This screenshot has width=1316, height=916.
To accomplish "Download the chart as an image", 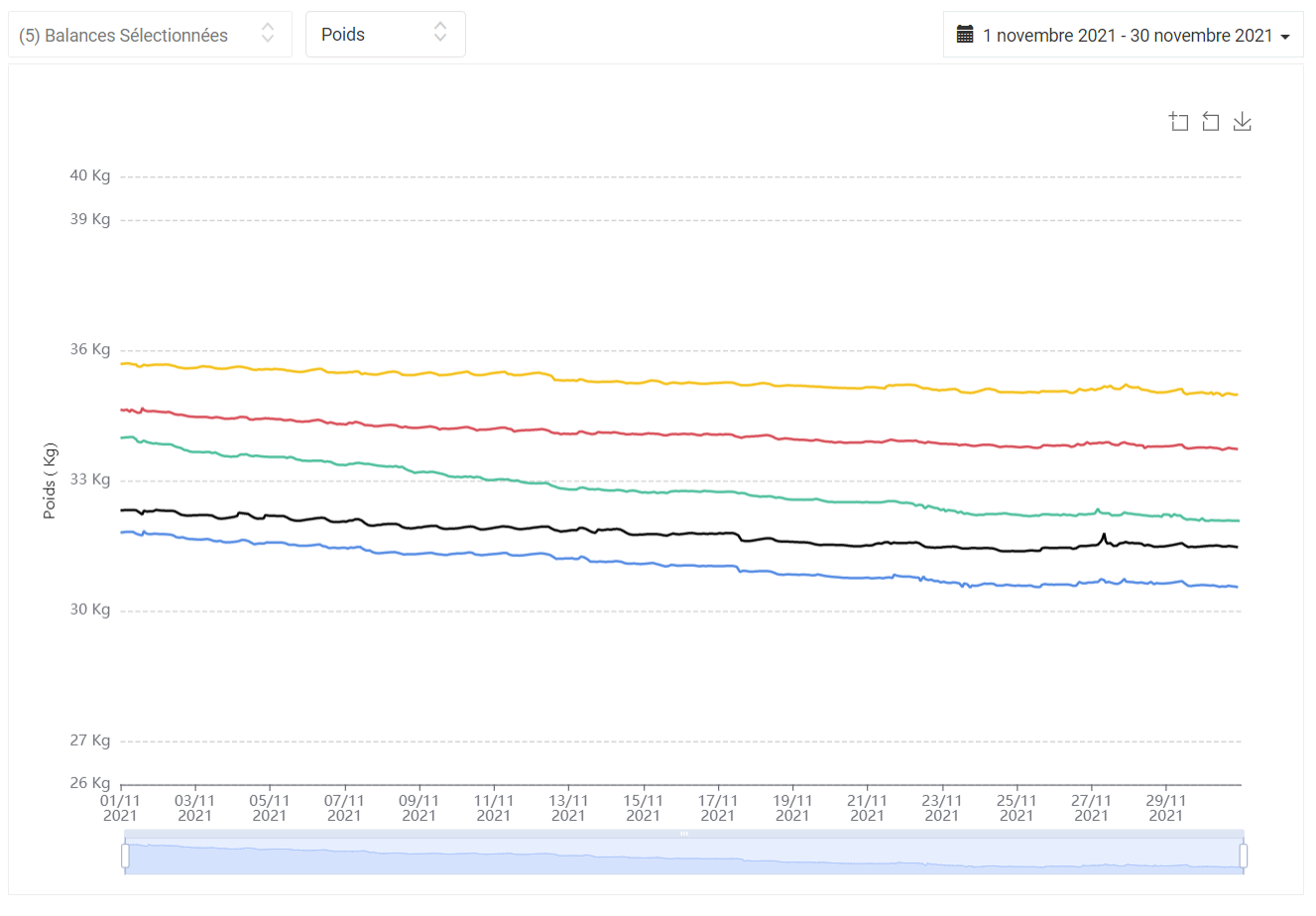I will point(1242,122).
